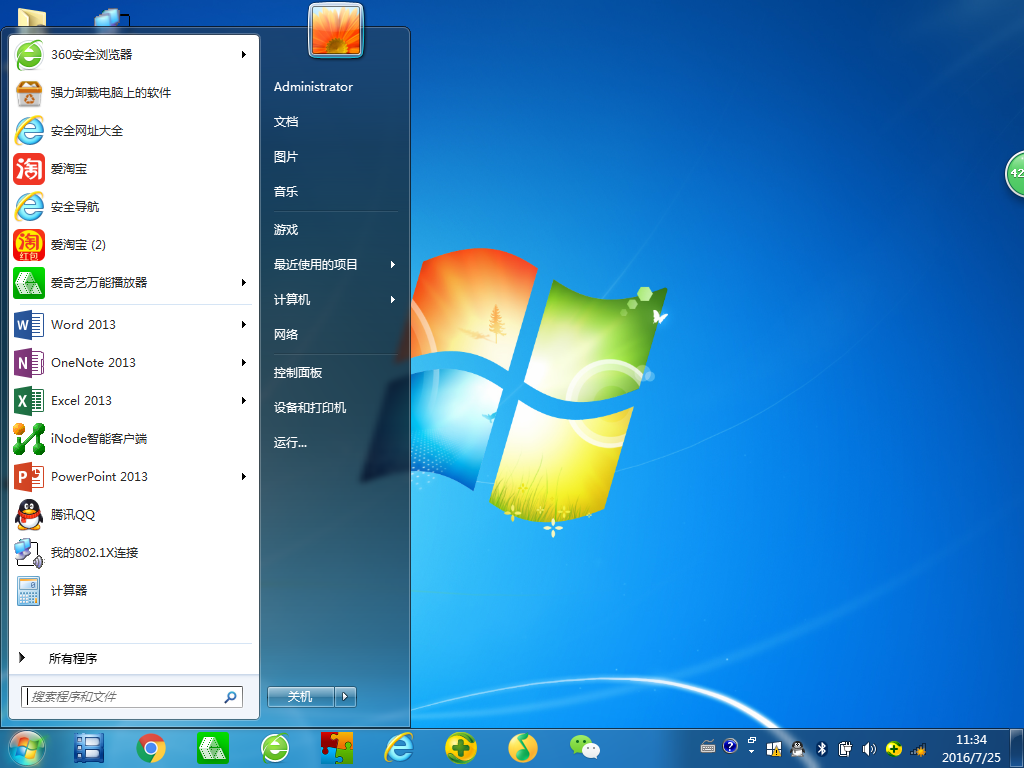Click the blue help question-mark tray icon

730,745
